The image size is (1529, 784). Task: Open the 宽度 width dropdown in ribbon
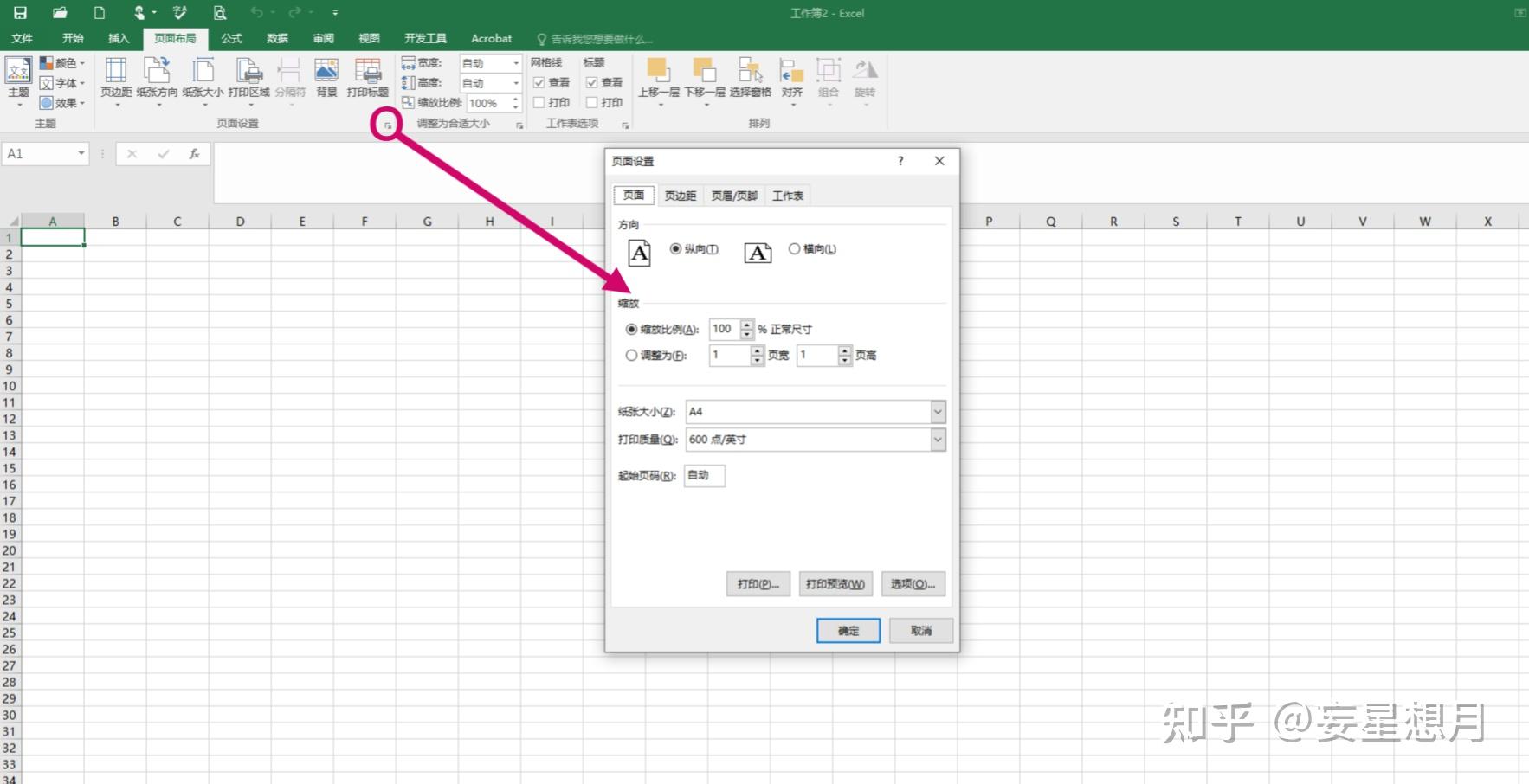coord(516,63)
